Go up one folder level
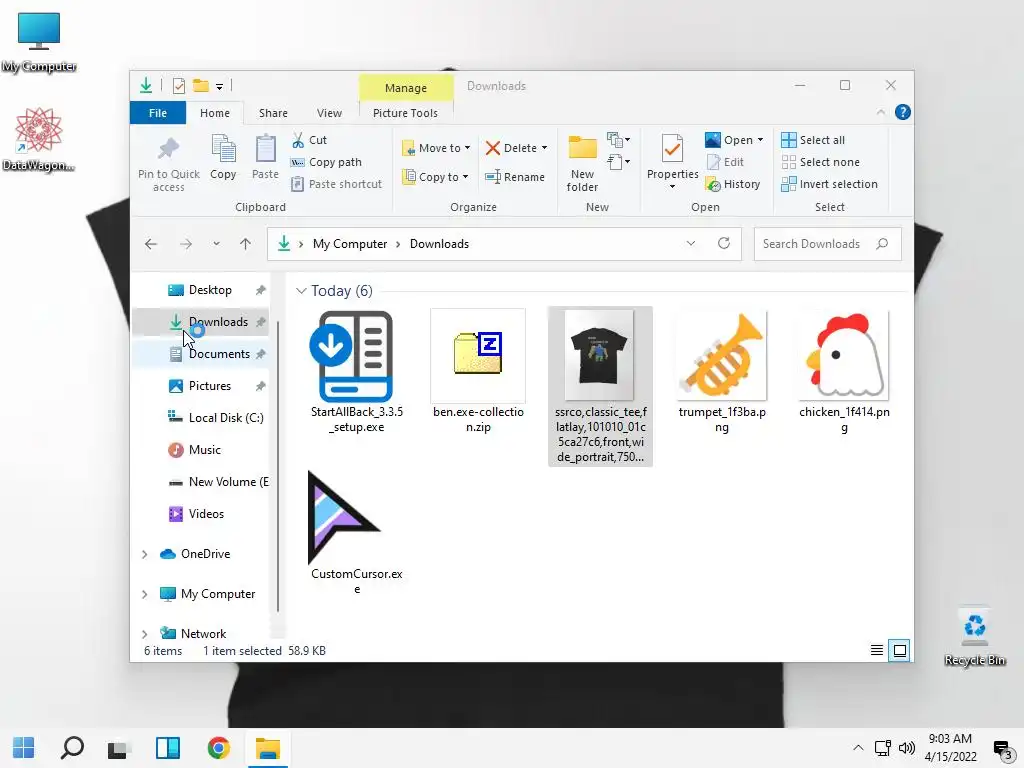The width and height of the screenshot is (1024, 768). pos(245,244)
